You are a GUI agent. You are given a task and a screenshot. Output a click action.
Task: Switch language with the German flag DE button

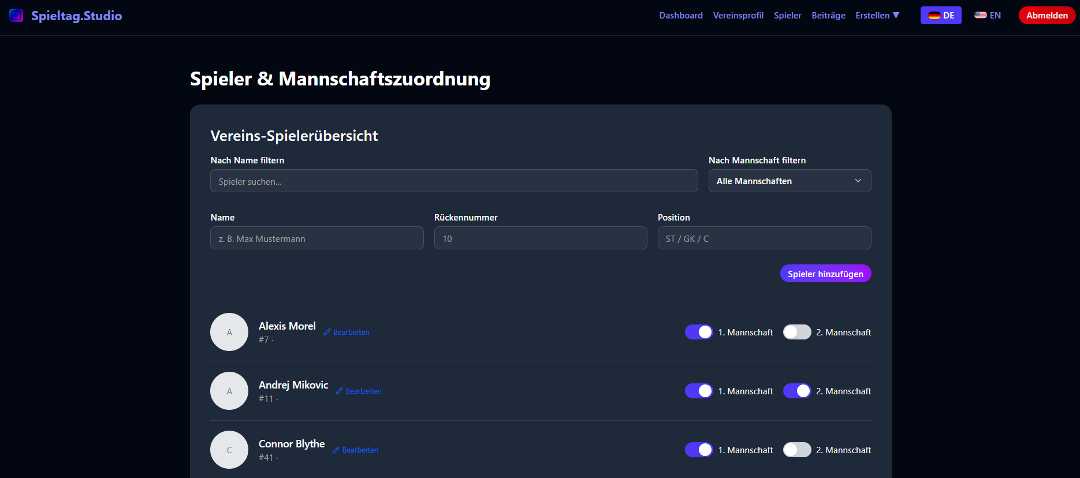940,15
